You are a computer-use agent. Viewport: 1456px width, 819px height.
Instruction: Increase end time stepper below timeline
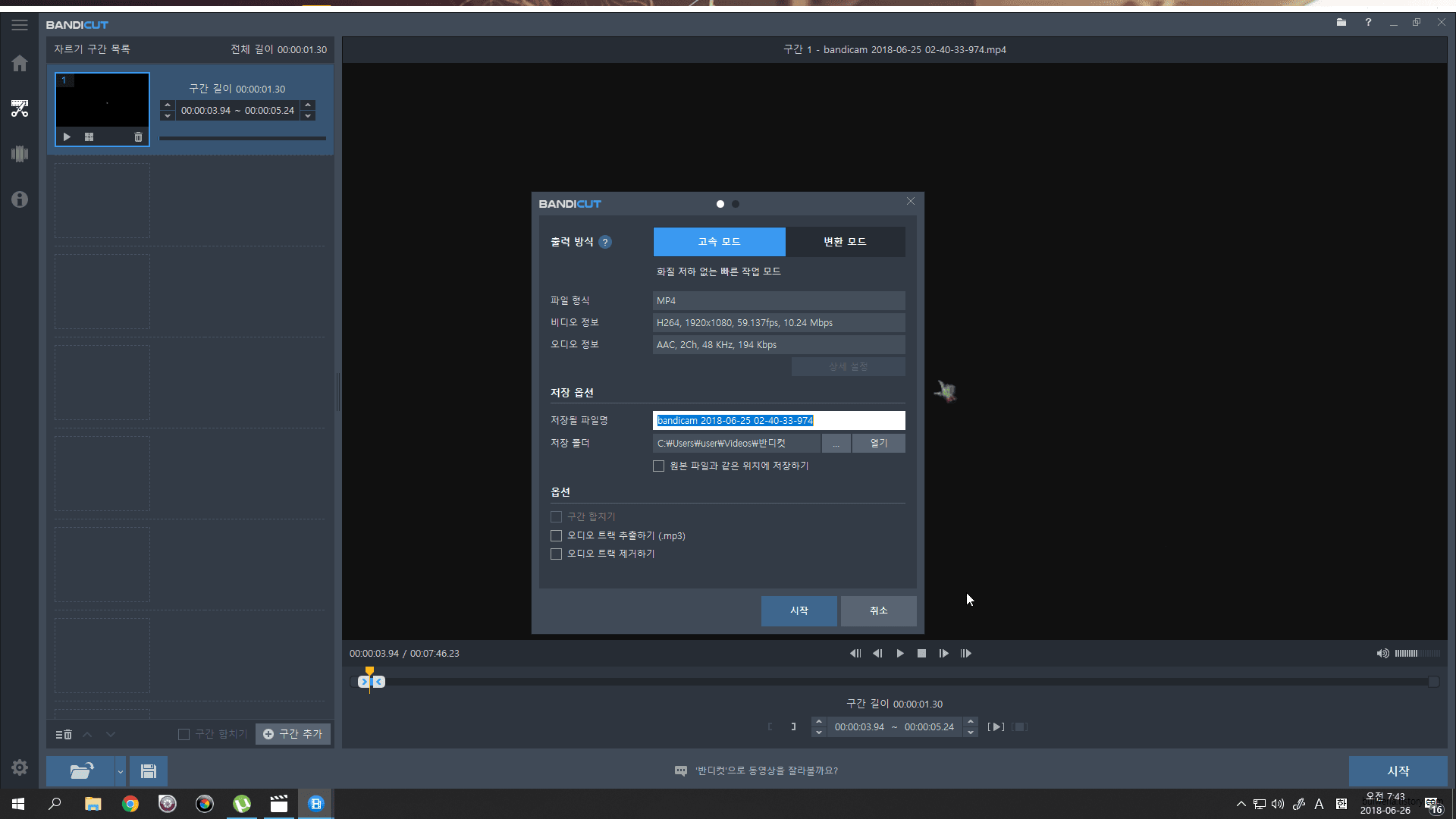point(970,721)
